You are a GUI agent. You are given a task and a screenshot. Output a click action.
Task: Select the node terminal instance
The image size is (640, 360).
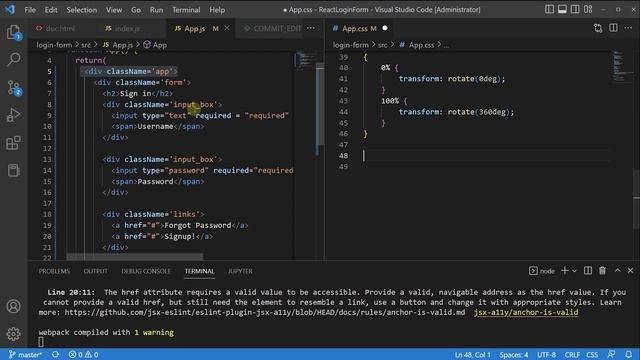pos(542,271)
